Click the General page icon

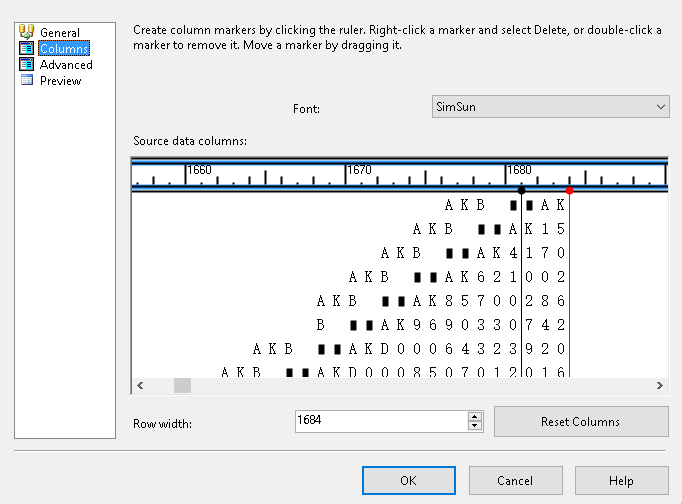click(27, 33)
